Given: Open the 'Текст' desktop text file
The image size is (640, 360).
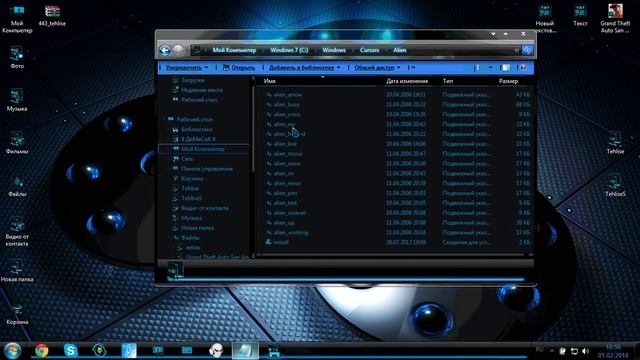Looking at the screenshot, I should tap(580, 16).
